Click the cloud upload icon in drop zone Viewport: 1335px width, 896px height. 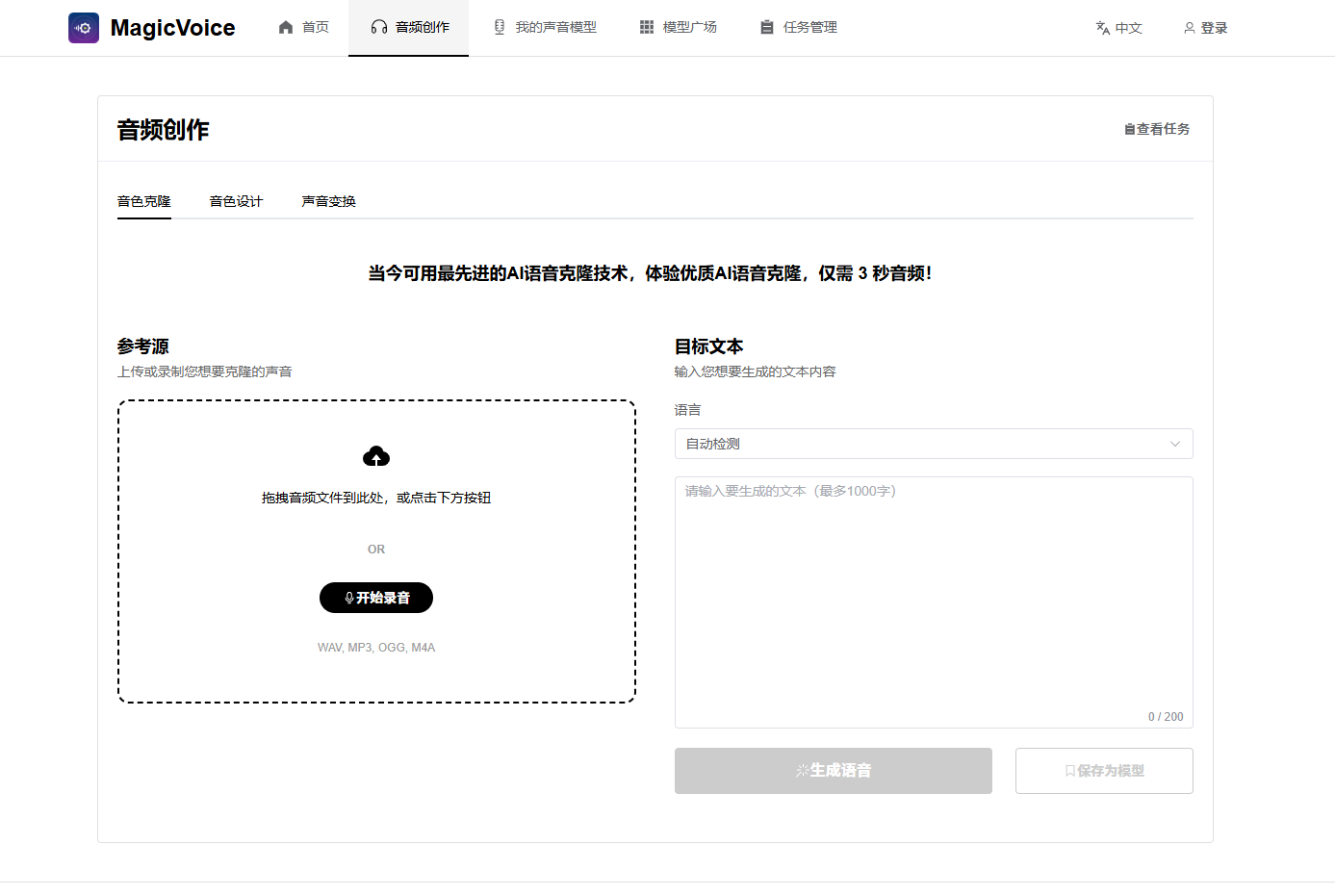pos(375,456)
